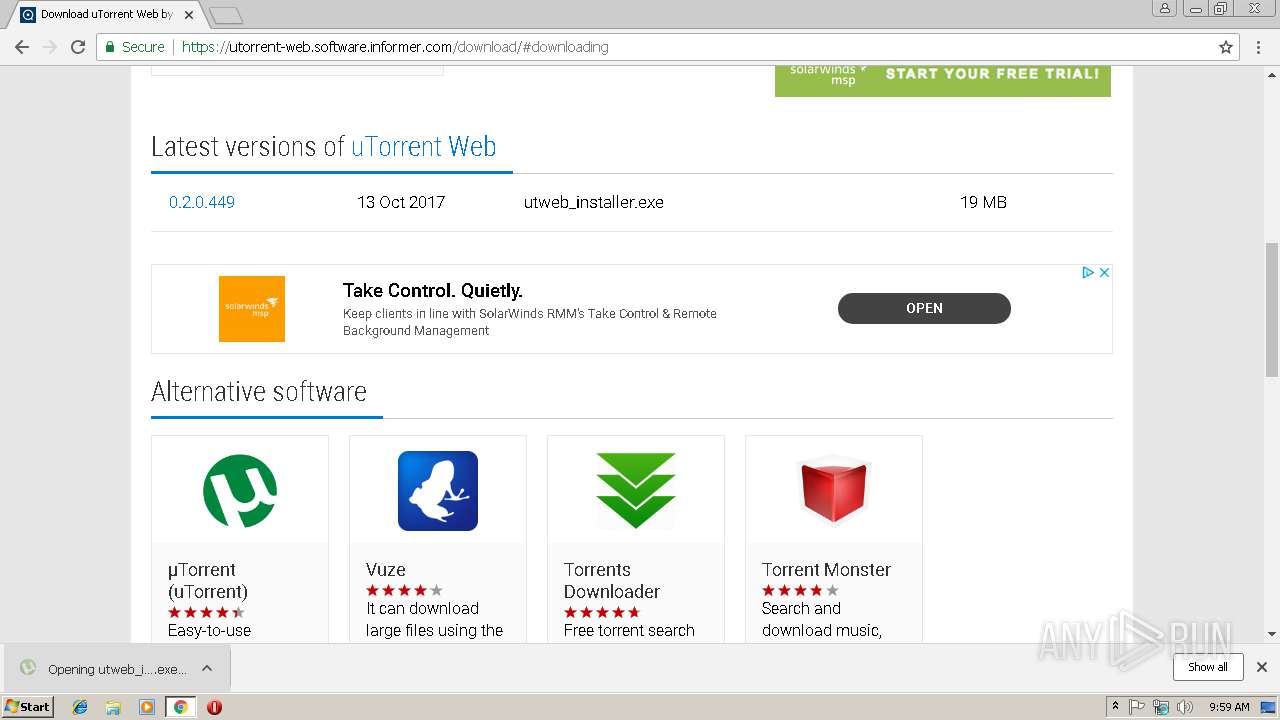The height and width of the screenshot is (720, 1280).
Task: Click Show all downloads button
Action: [1208, 667]
